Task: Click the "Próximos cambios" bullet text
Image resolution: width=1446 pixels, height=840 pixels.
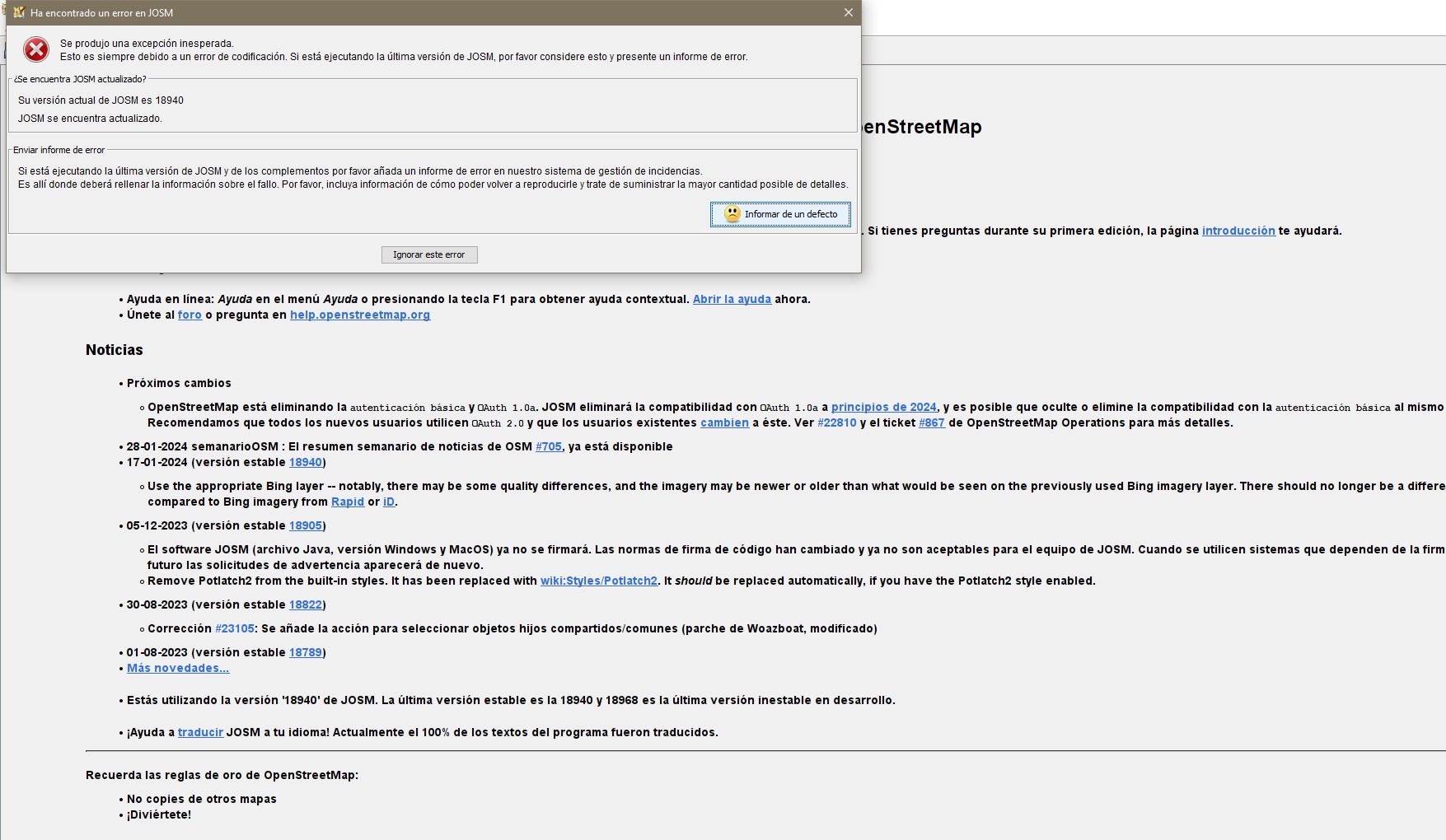Action: point(179,383)
